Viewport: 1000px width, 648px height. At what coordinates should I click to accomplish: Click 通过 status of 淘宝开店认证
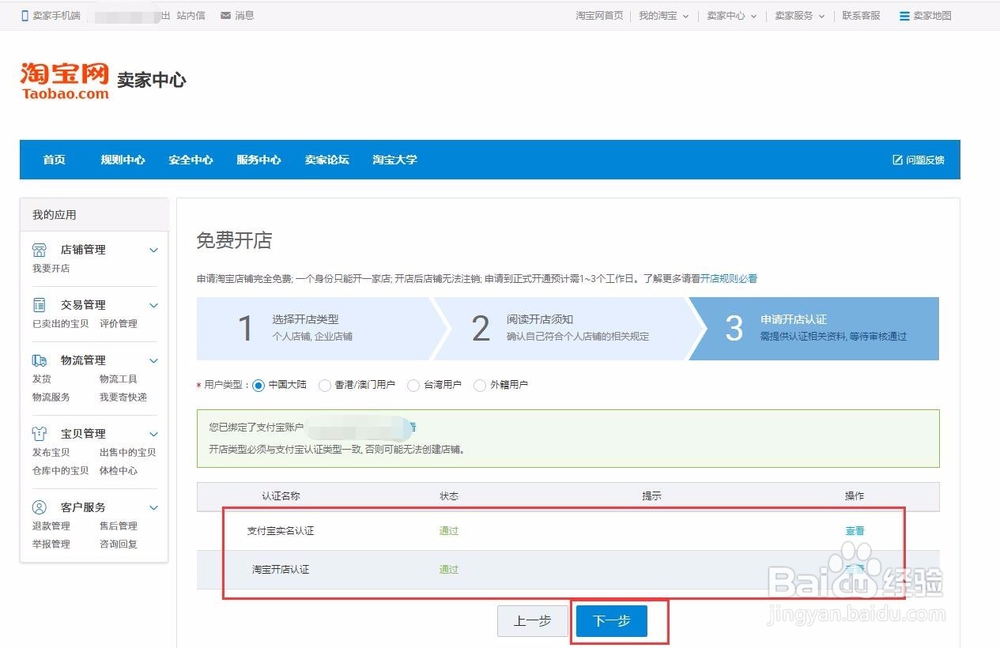point(449,570)
